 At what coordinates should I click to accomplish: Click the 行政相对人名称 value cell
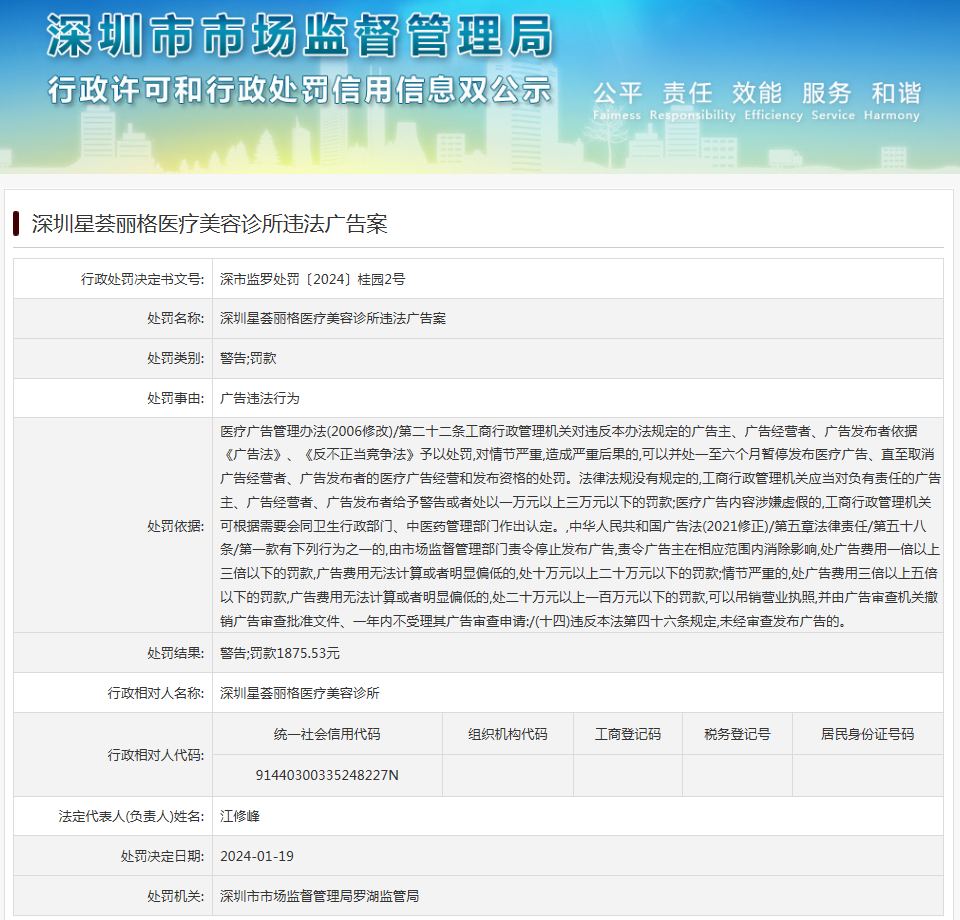click(300, 693)
